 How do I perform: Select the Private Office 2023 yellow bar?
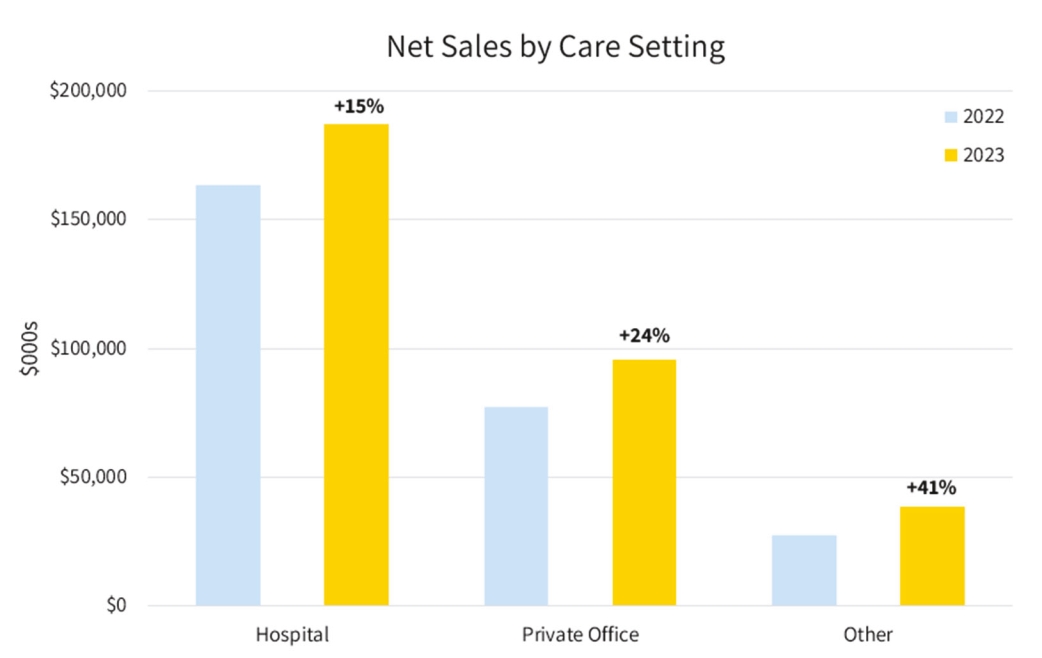coord(644,482)
